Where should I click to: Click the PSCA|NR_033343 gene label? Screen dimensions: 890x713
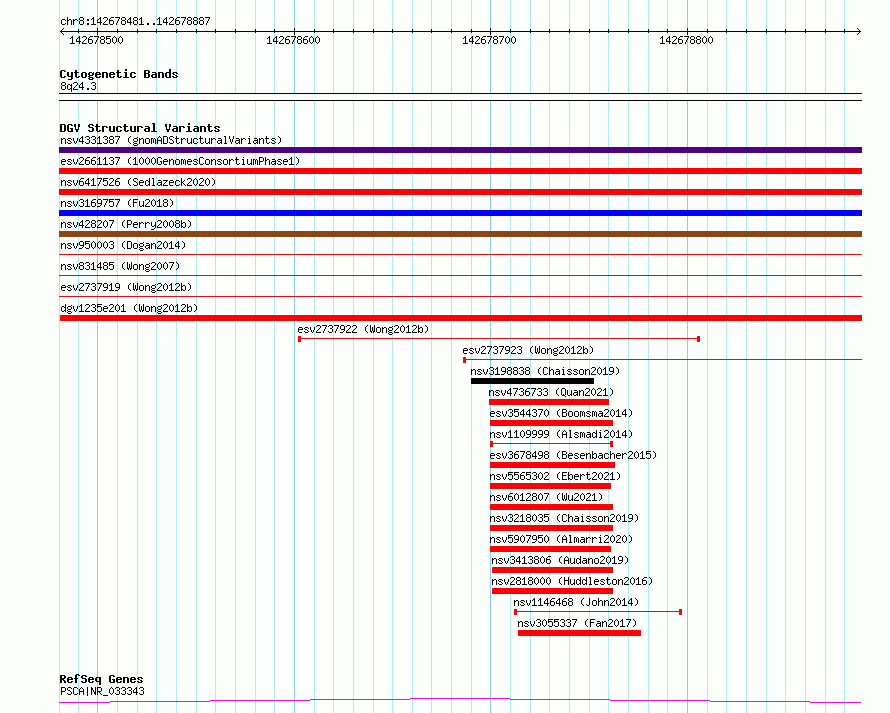[102, 691]
